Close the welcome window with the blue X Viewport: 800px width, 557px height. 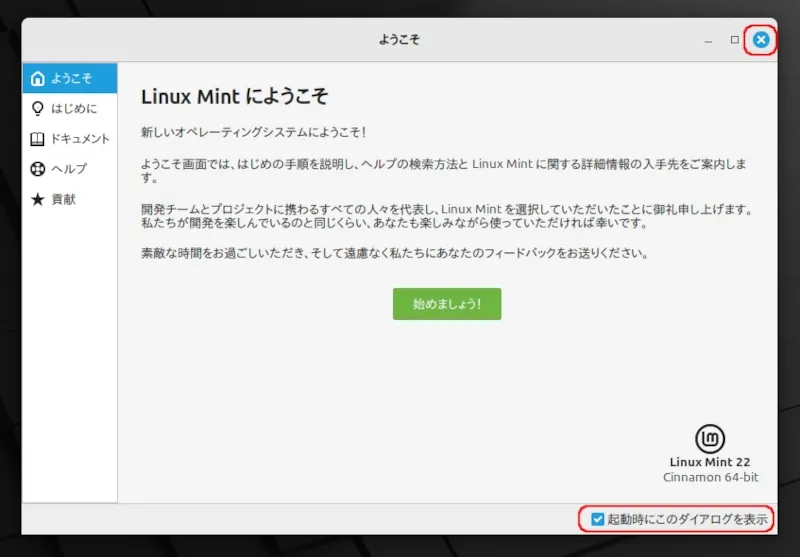tap(761, 40)
